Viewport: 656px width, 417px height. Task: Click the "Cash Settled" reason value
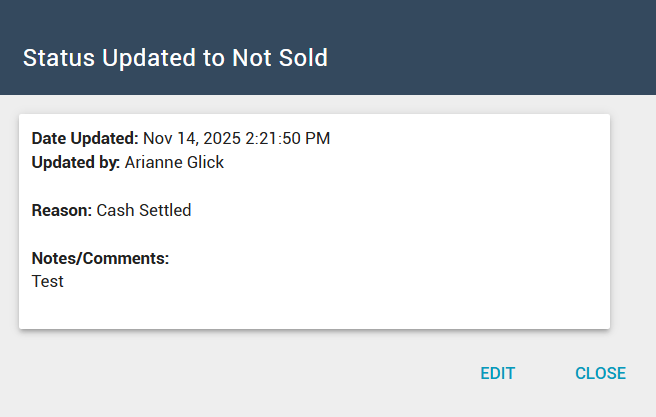point(144,211)
